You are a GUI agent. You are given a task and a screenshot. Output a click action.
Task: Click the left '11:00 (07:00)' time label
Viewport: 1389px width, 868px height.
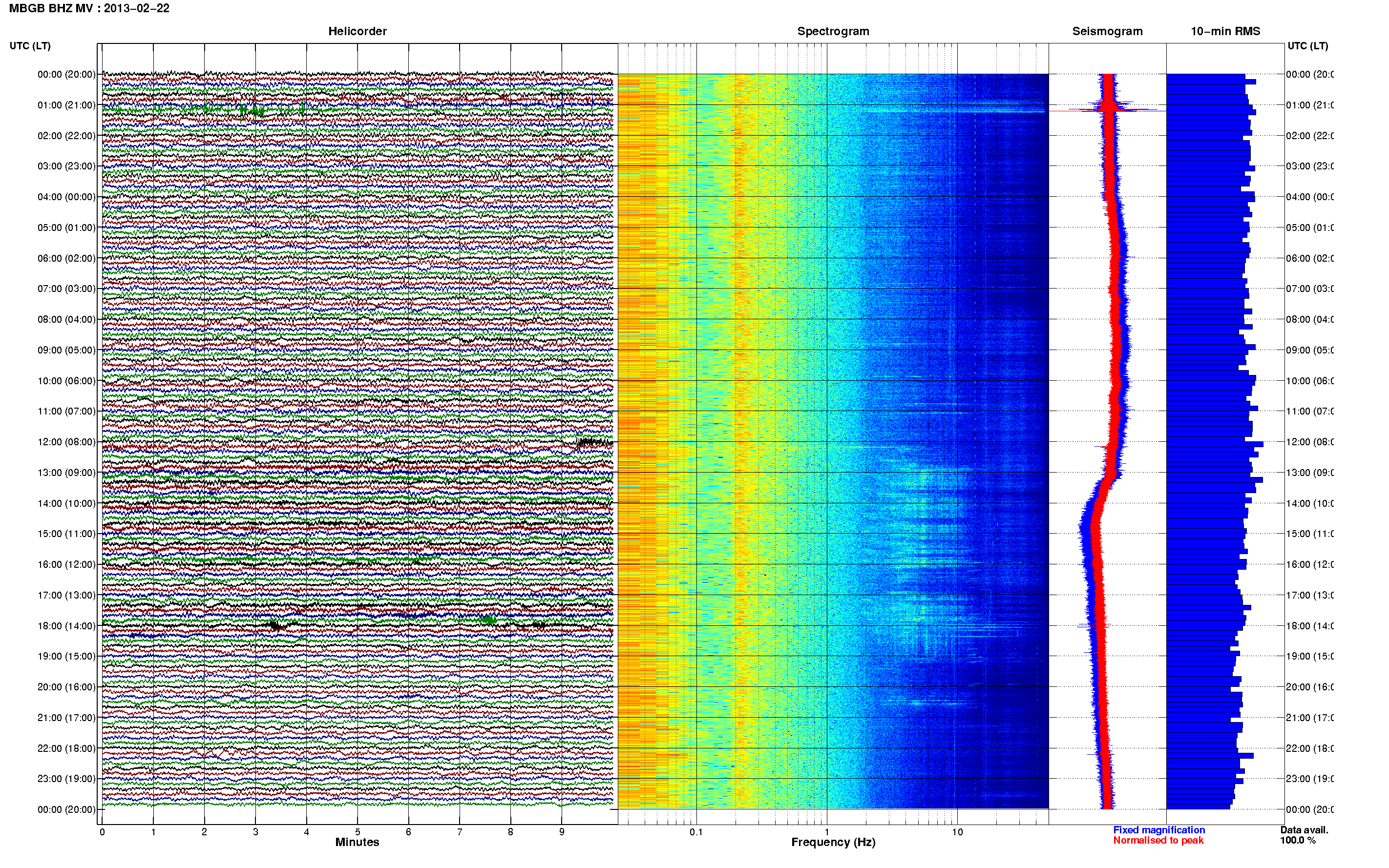[x=66, y=411]
